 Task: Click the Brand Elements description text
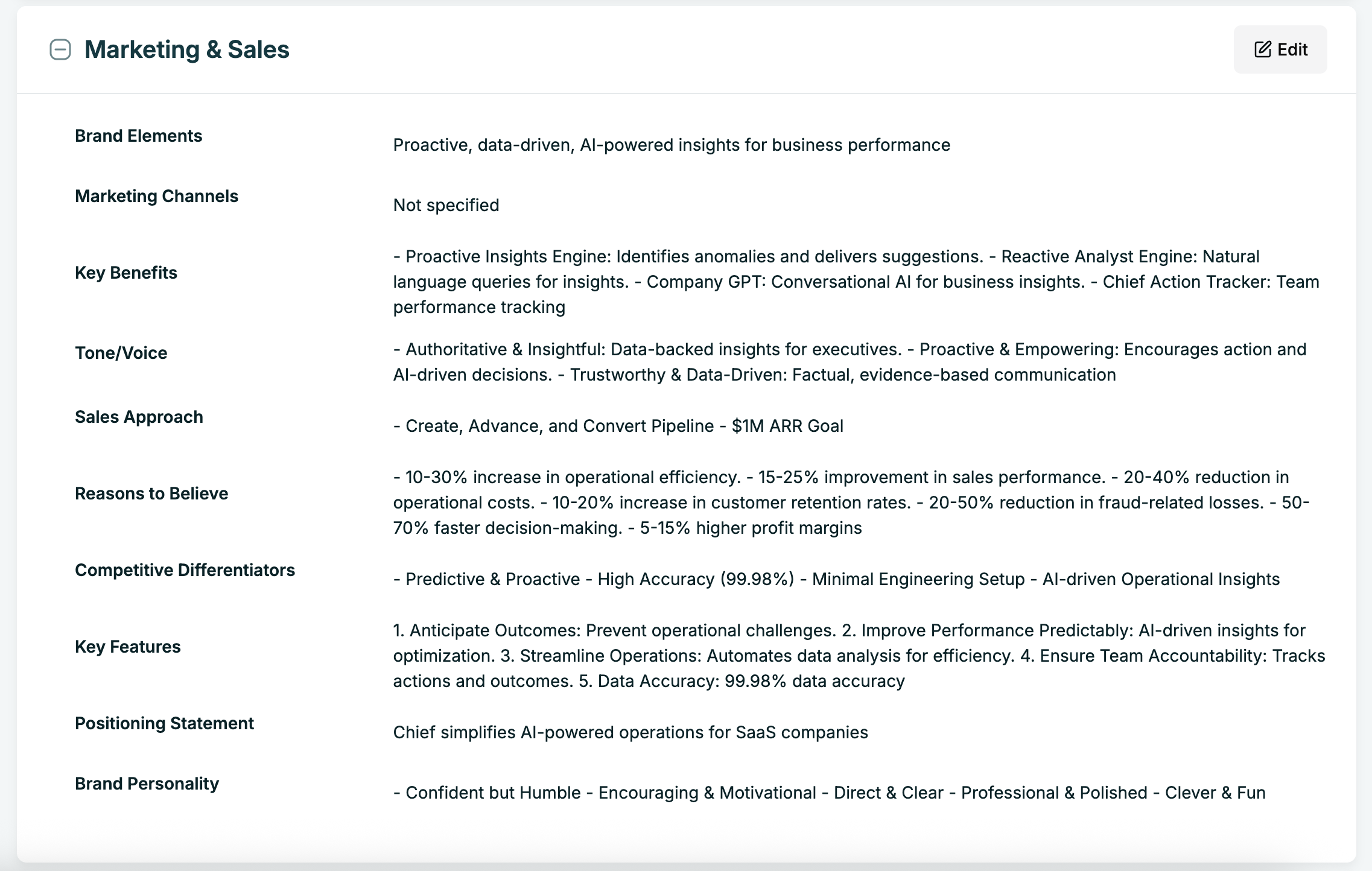pyautogui.click(x=671, y=145)
